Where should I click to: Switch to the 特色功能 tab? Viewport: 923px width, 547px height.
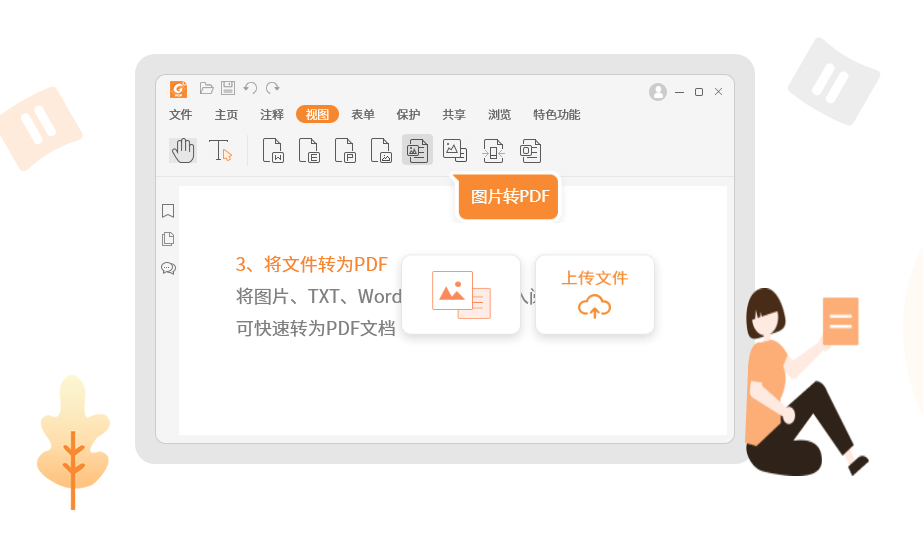point(557,115)
